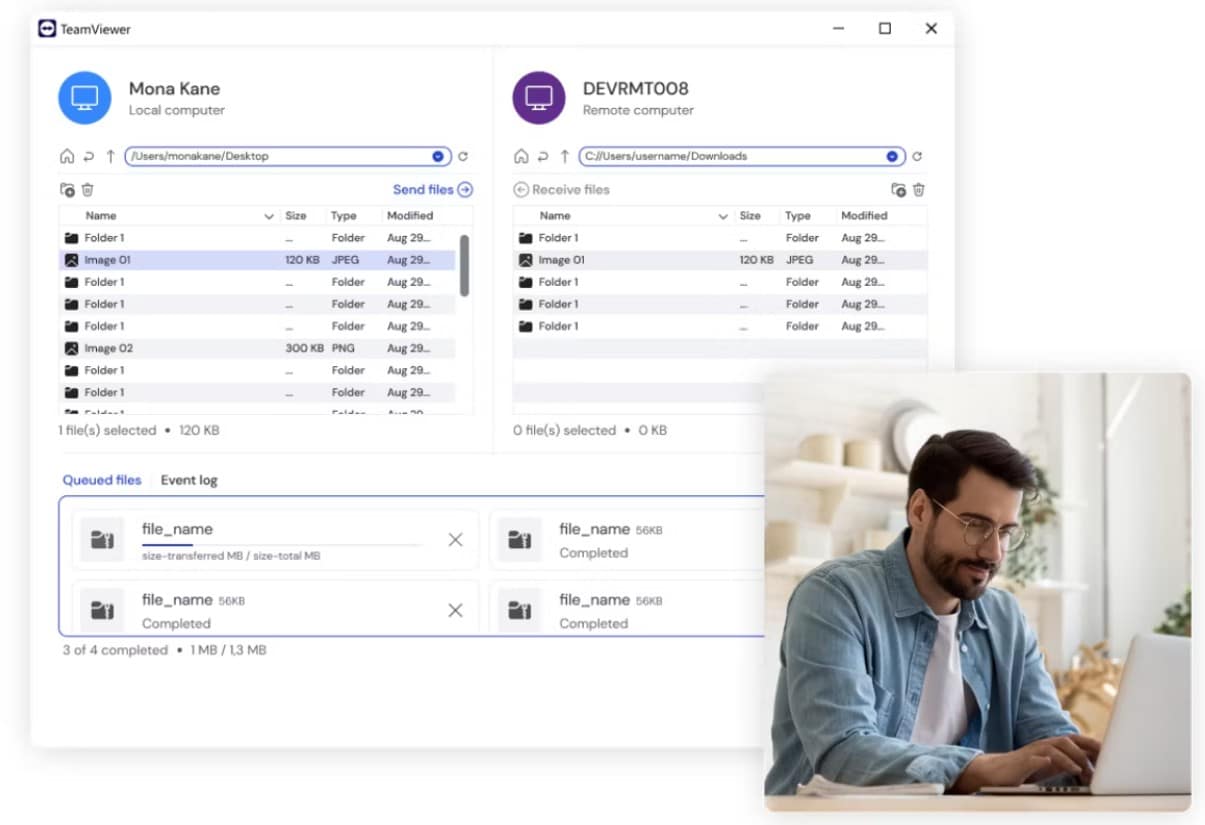Click Receive files button

tap(561, 189)
